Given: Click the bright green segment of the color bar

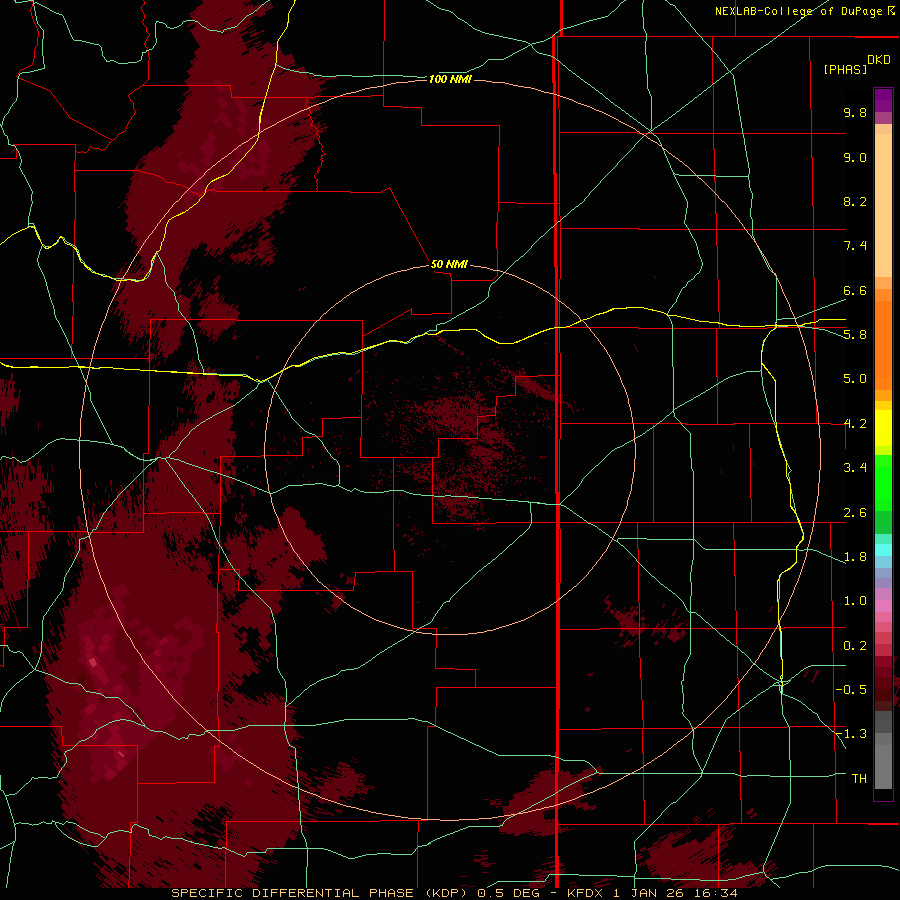Looking at the screenshot, I should 883,483.
